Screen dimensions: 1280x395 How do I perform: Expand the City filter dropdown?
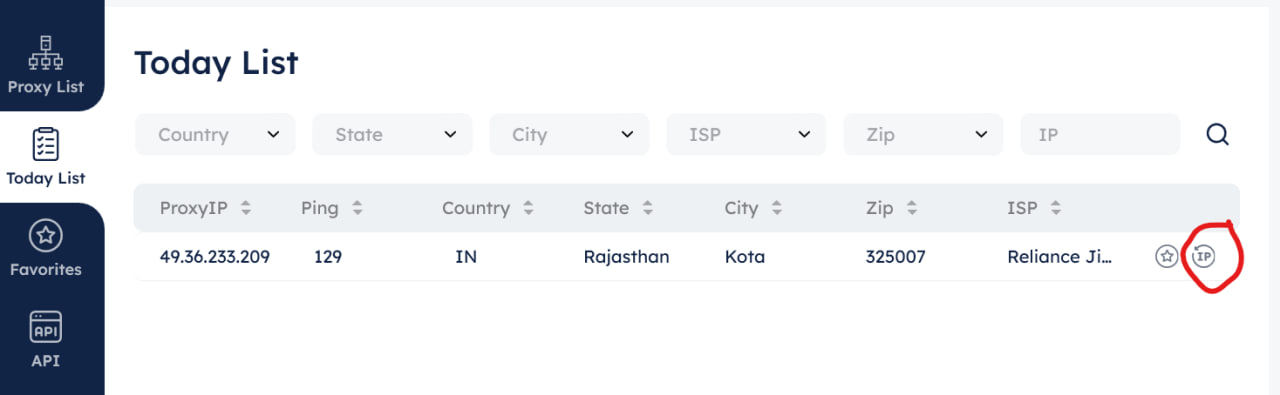[x=569, y=134]
